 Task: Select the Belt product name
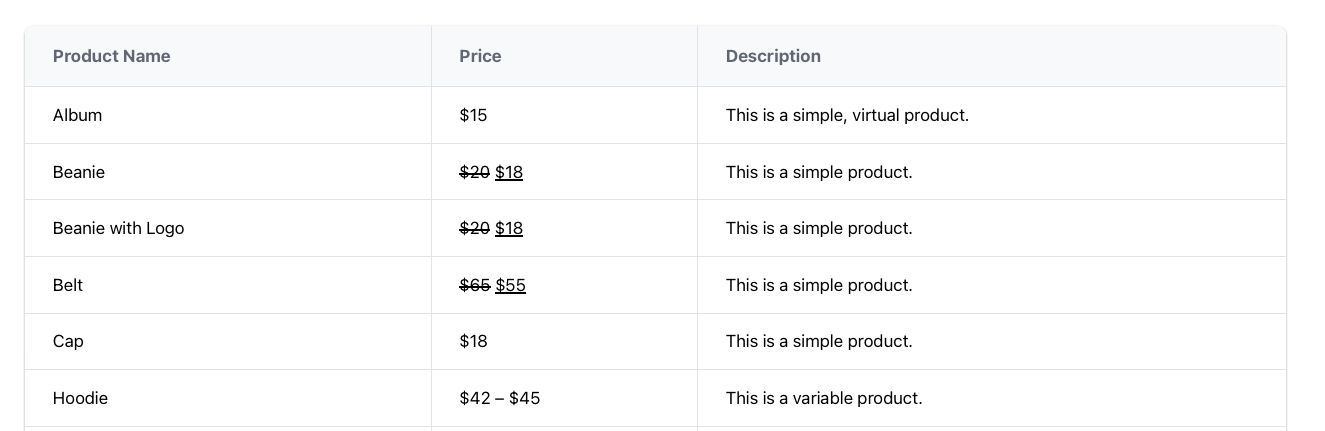pos(68,285)
